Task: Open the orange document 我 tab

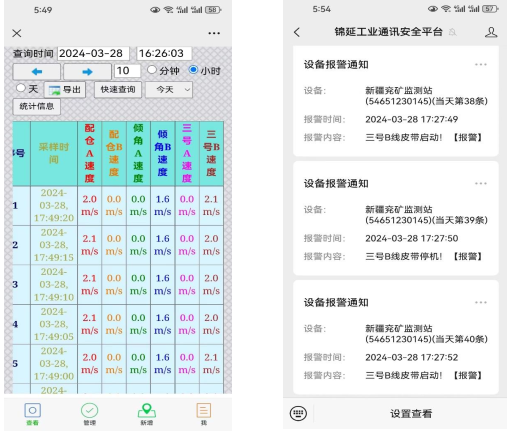Action: [204, 414]
